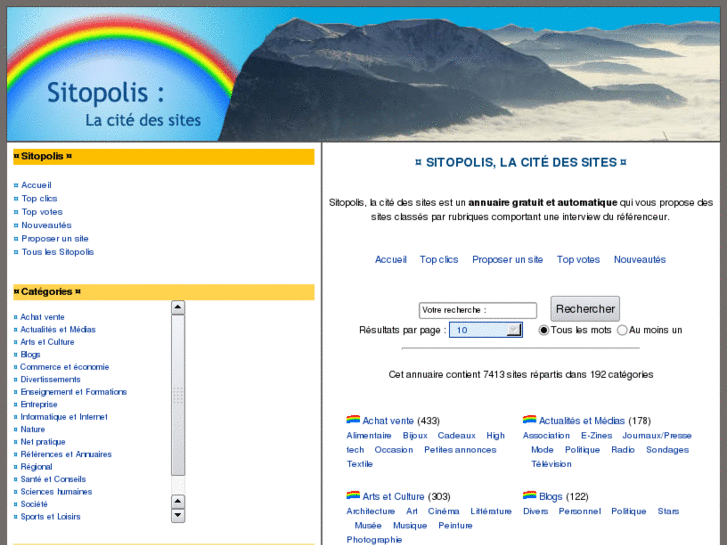Open 'Actualités et Médias' sidebar category
727x545 pixels.
click(58, 329)
